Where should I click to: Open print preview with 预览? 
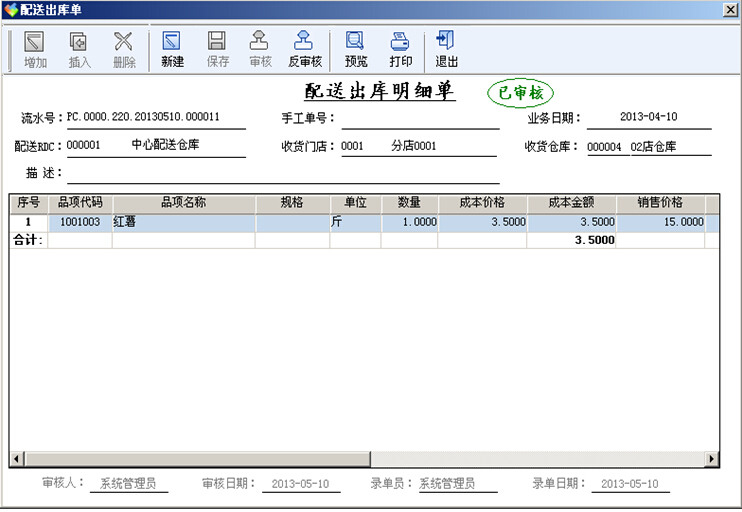click(355, 49)
